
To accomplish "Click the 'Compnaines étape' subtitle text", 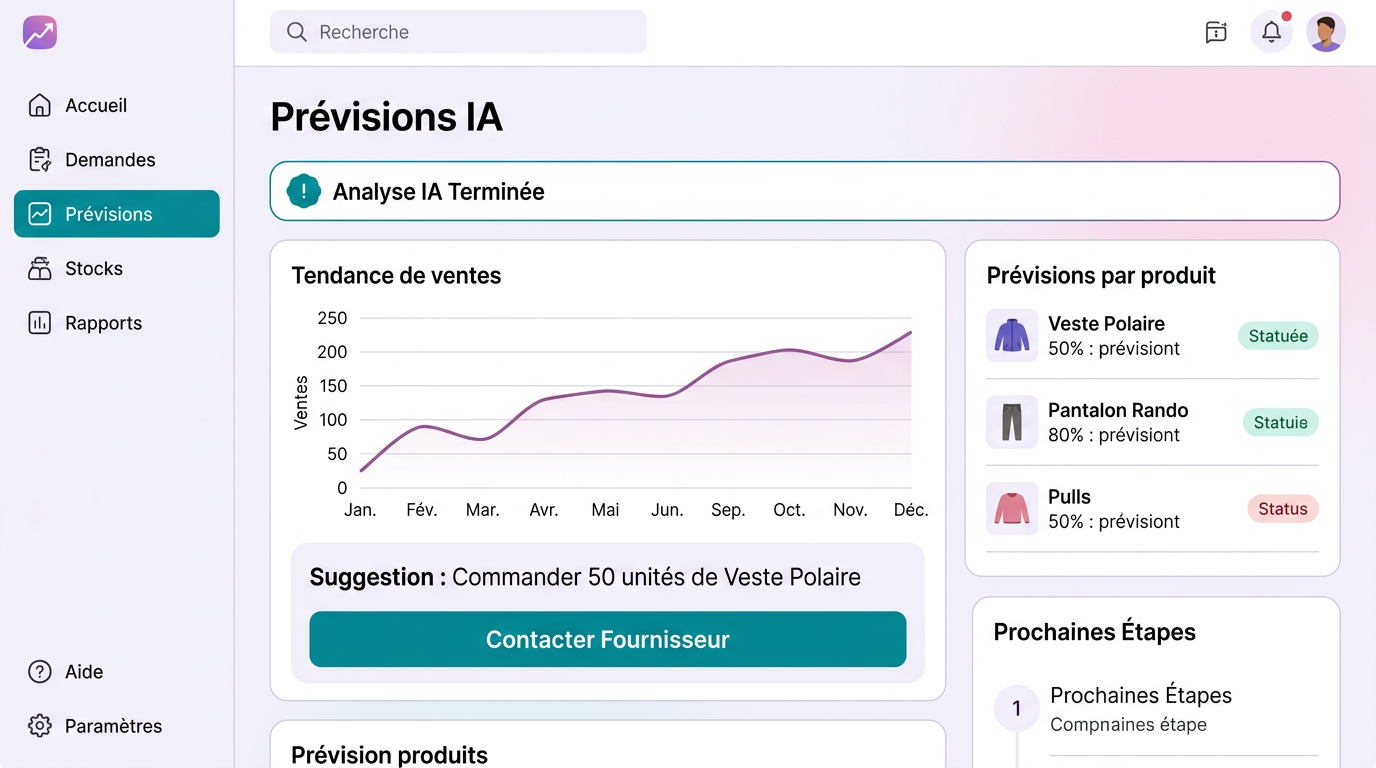I will tap(1128, 724).
